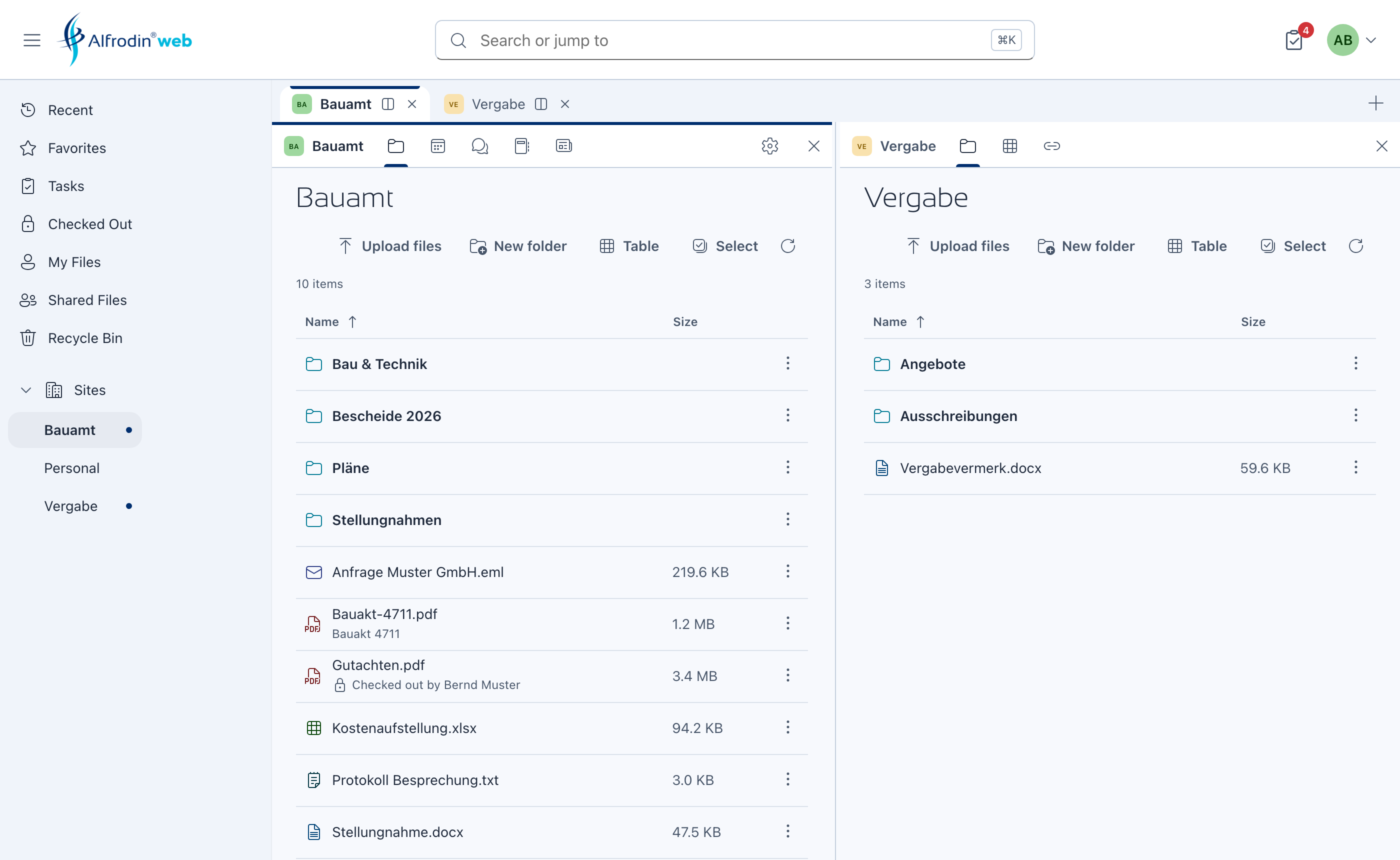Image resolution: width=1400 pixels, height=860 pixels.
Task: Open the Stellungnahmen folder
Action: (386, 519)
